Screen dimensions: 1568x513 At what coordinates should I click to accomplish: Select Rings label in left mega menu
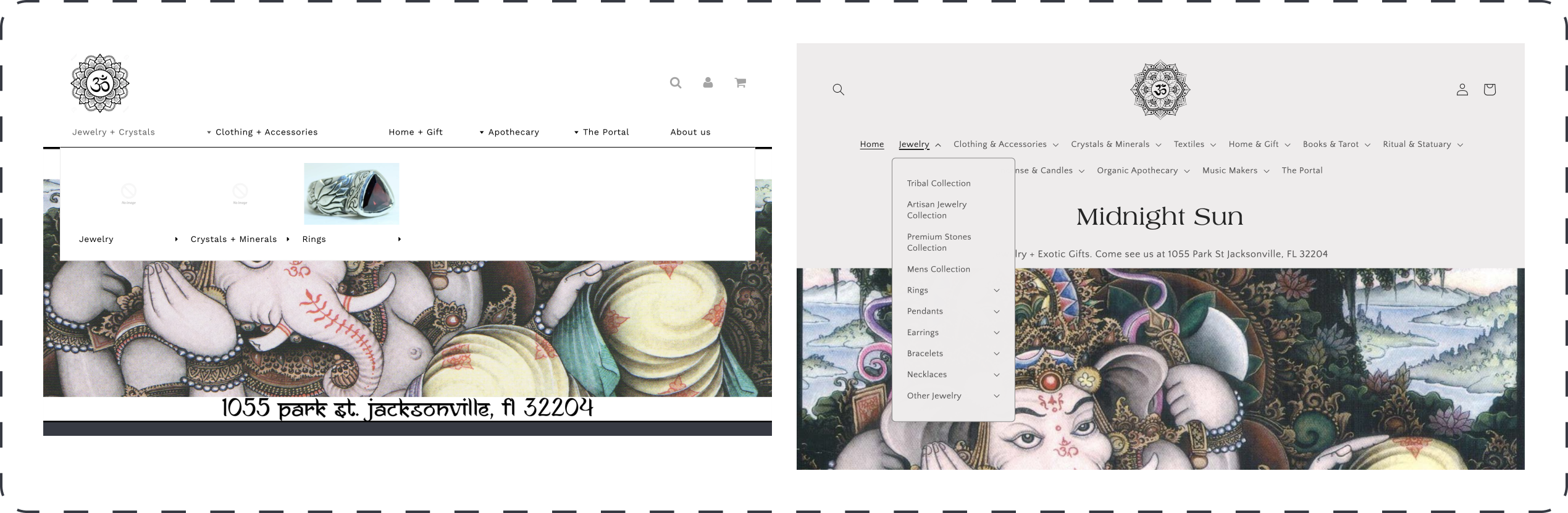pos(314,239)
